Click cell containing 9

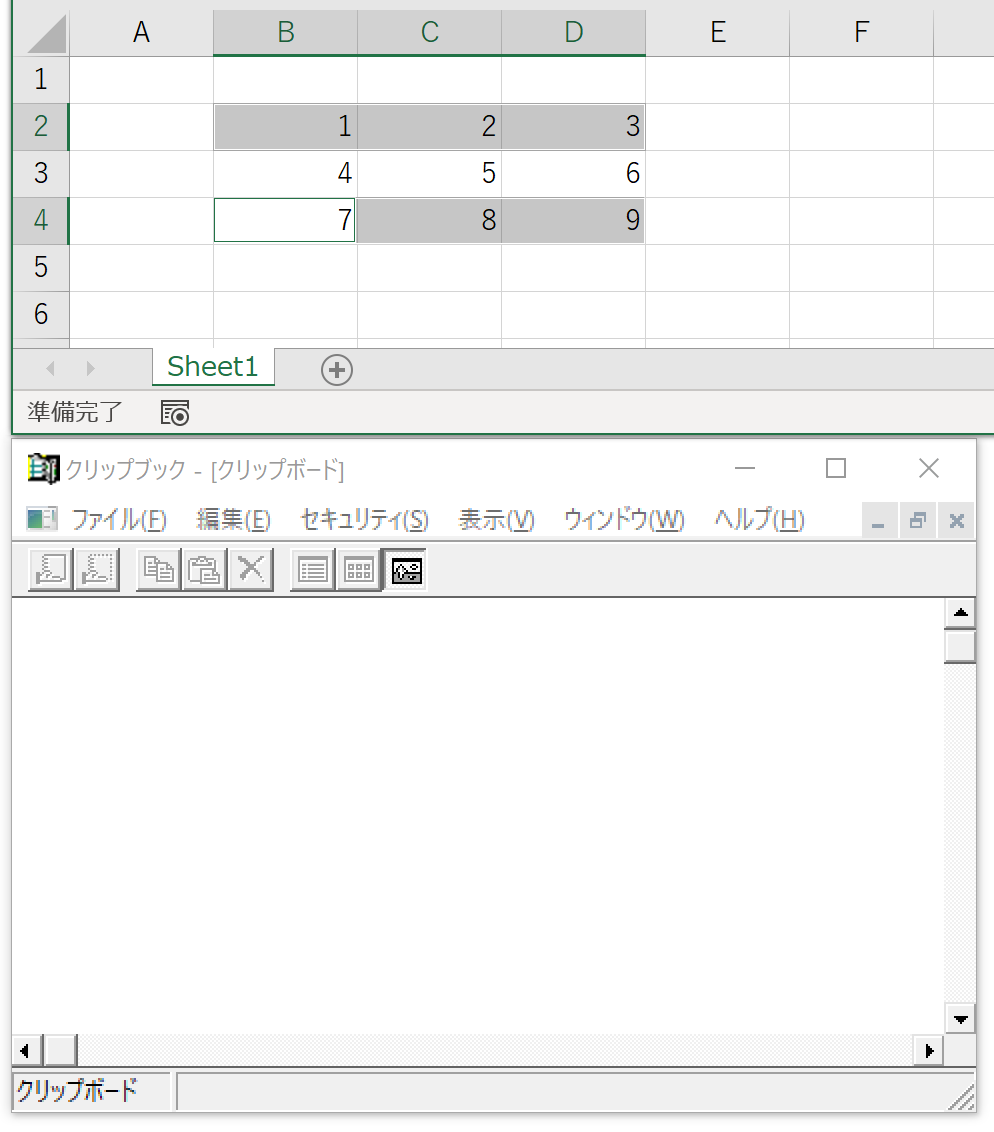click(573, 220)
